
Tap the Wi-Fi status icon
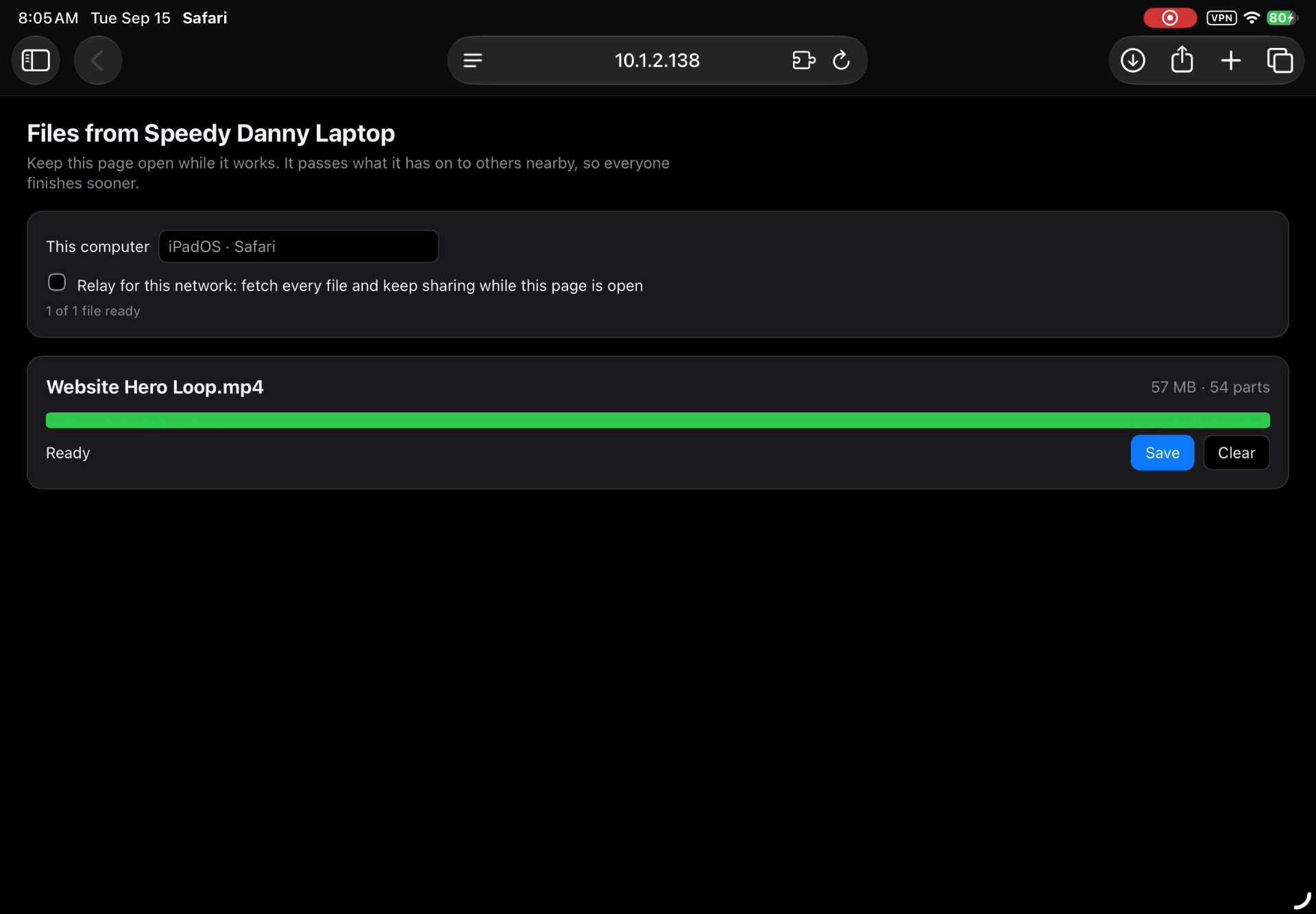click(x=1252, y=18)
